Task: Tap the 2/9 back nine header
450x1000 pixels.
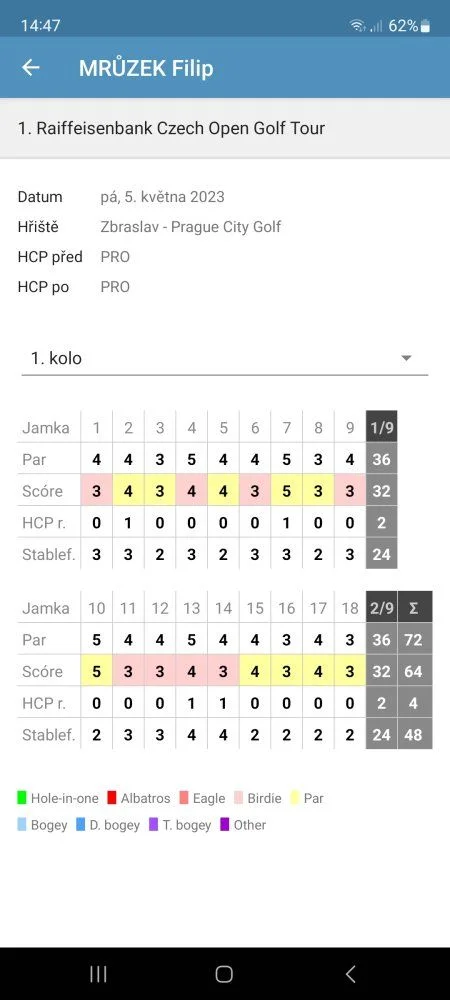Action: pos(381,607)
